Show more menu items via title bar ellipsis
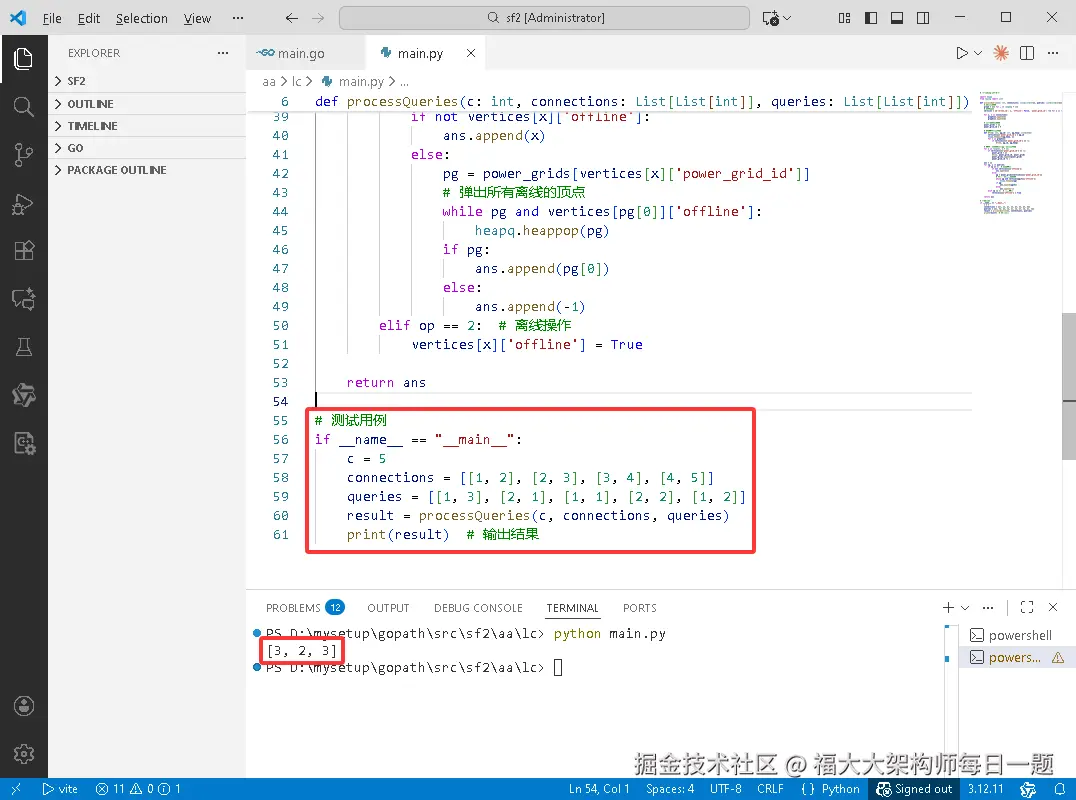The height and width of the screenshot is (800, 1076). click(237, 18)
